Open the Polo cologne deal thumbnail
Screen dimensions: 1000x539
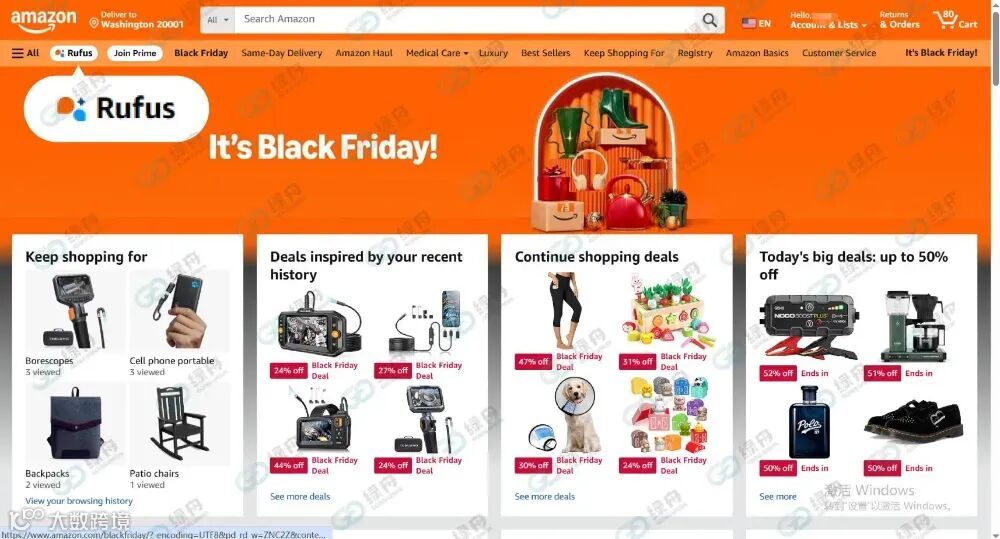tap(809, 422)
